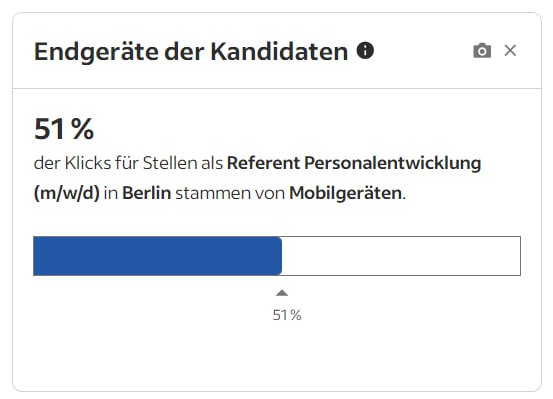Click the small 51 % label under the marker
This screenshot has height=399, width=553.
click(287, 315)
